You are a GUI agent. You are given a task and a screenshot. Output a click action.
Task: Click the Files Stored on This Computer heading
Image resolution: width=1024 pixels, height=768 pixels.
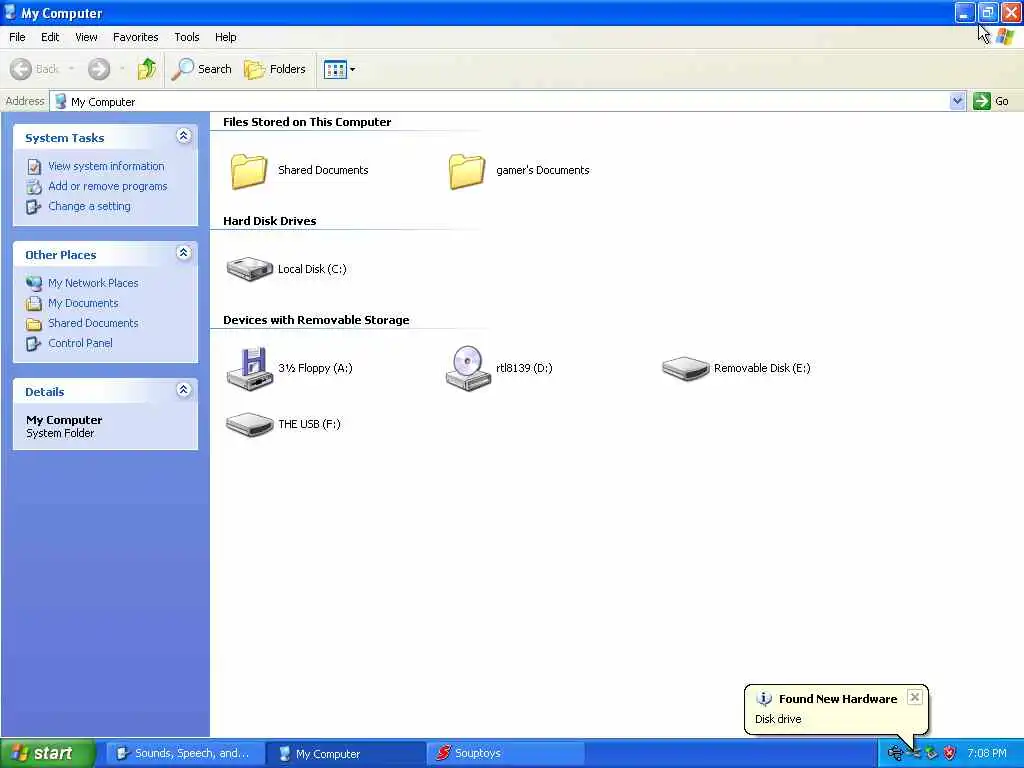pos(307,122)
